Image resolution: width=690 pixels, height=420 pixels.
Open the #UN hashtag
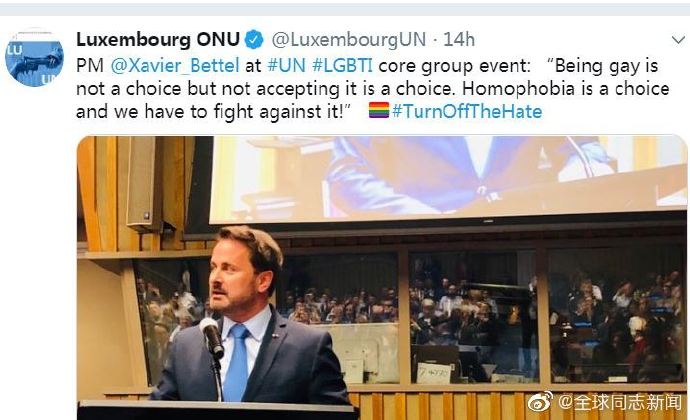point(285,64)
